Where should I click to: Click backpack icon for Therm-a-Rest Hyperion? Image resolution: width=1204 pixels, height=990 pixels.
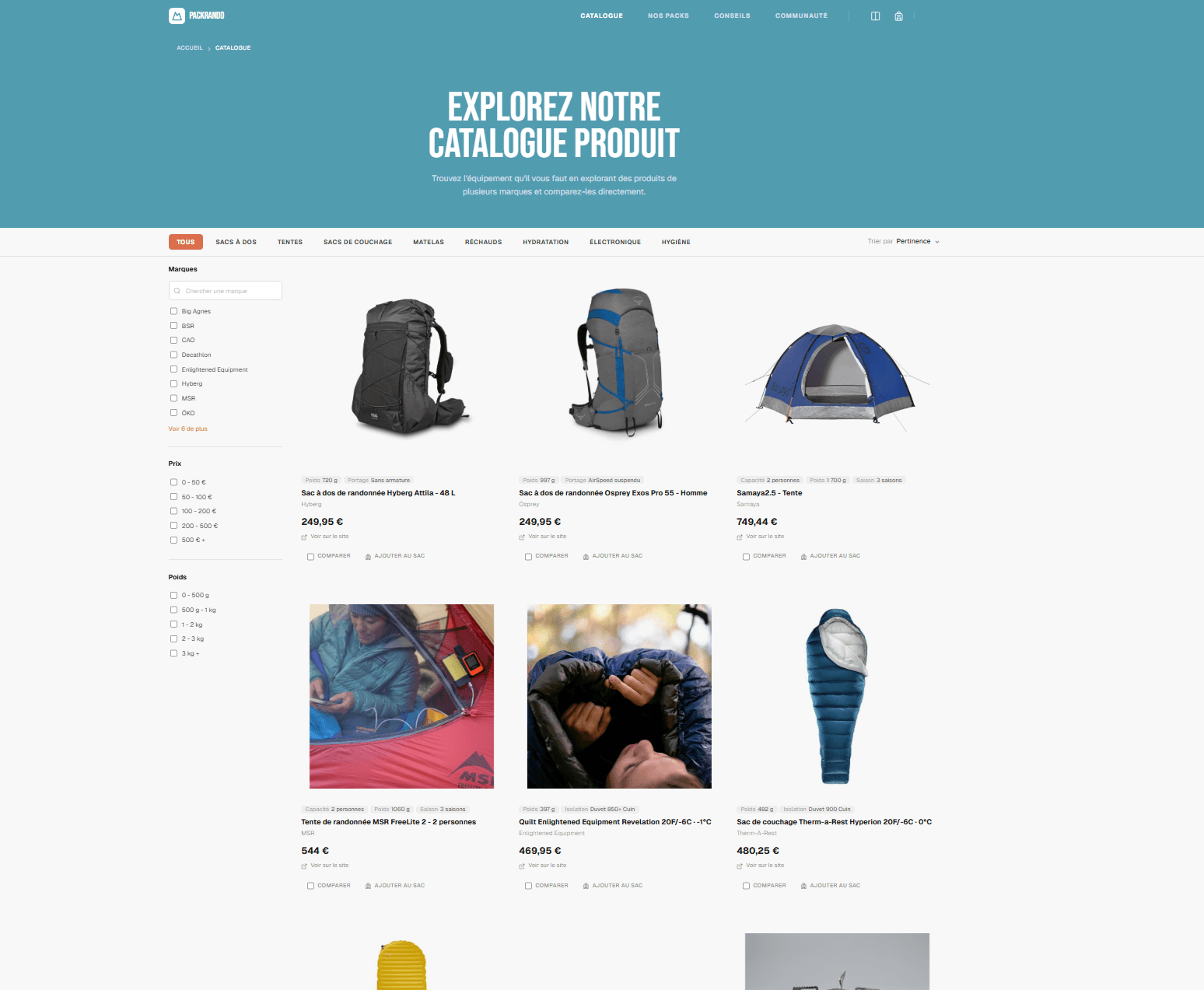point(803,886)
